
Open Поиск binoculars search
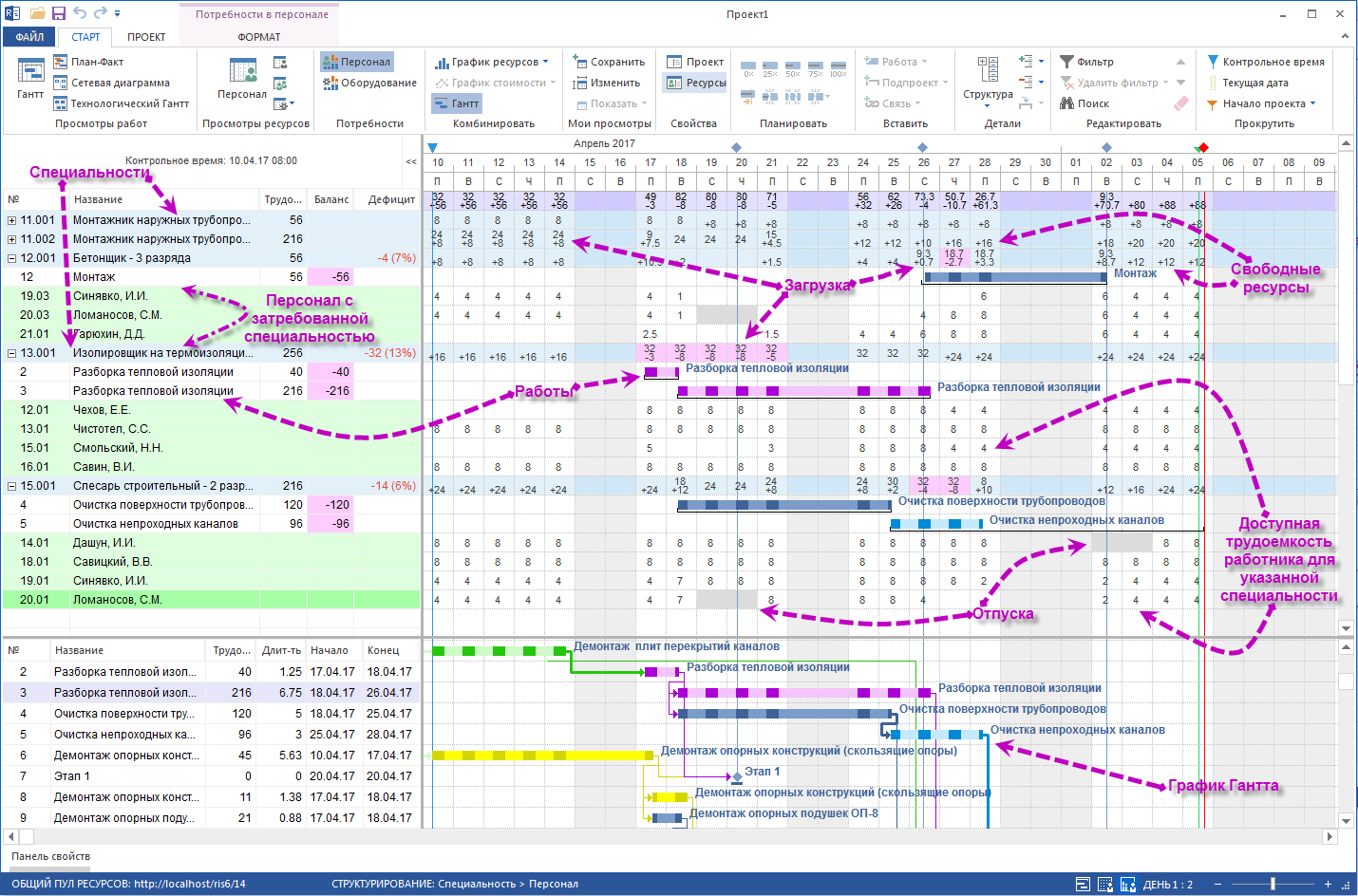point(1085,103)
